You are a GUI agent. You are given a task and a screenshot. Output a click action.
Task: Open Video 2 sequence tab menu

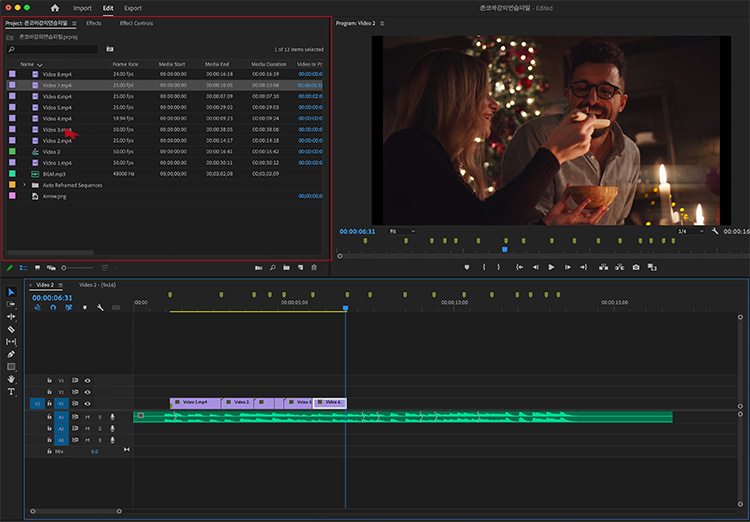60,285
